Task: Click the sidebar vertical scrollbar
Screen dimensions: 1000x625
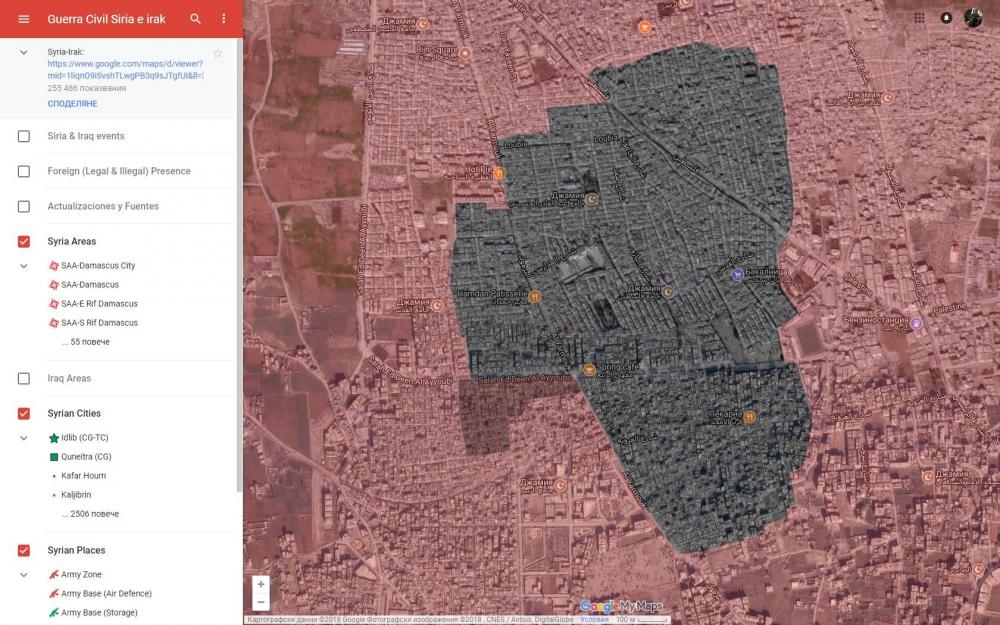Action: click(239, 300)
